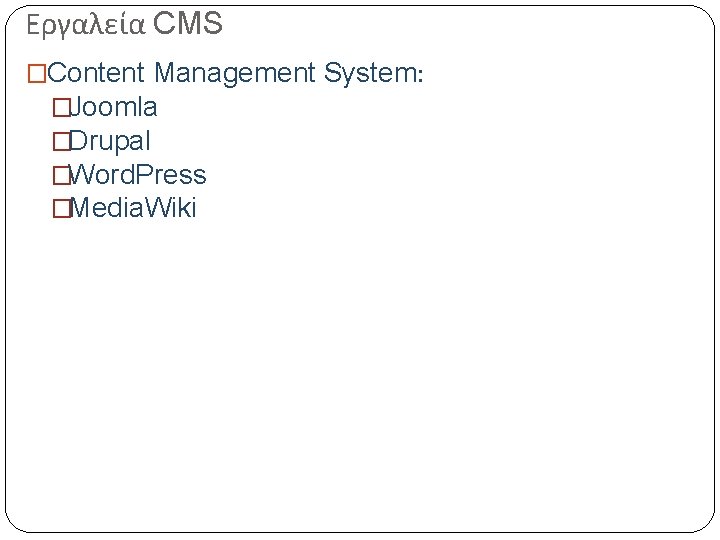The height and width of the screenshot is (540, 720).
Task: Click the word Content in the heading bullet
Action: click(96, 73)
